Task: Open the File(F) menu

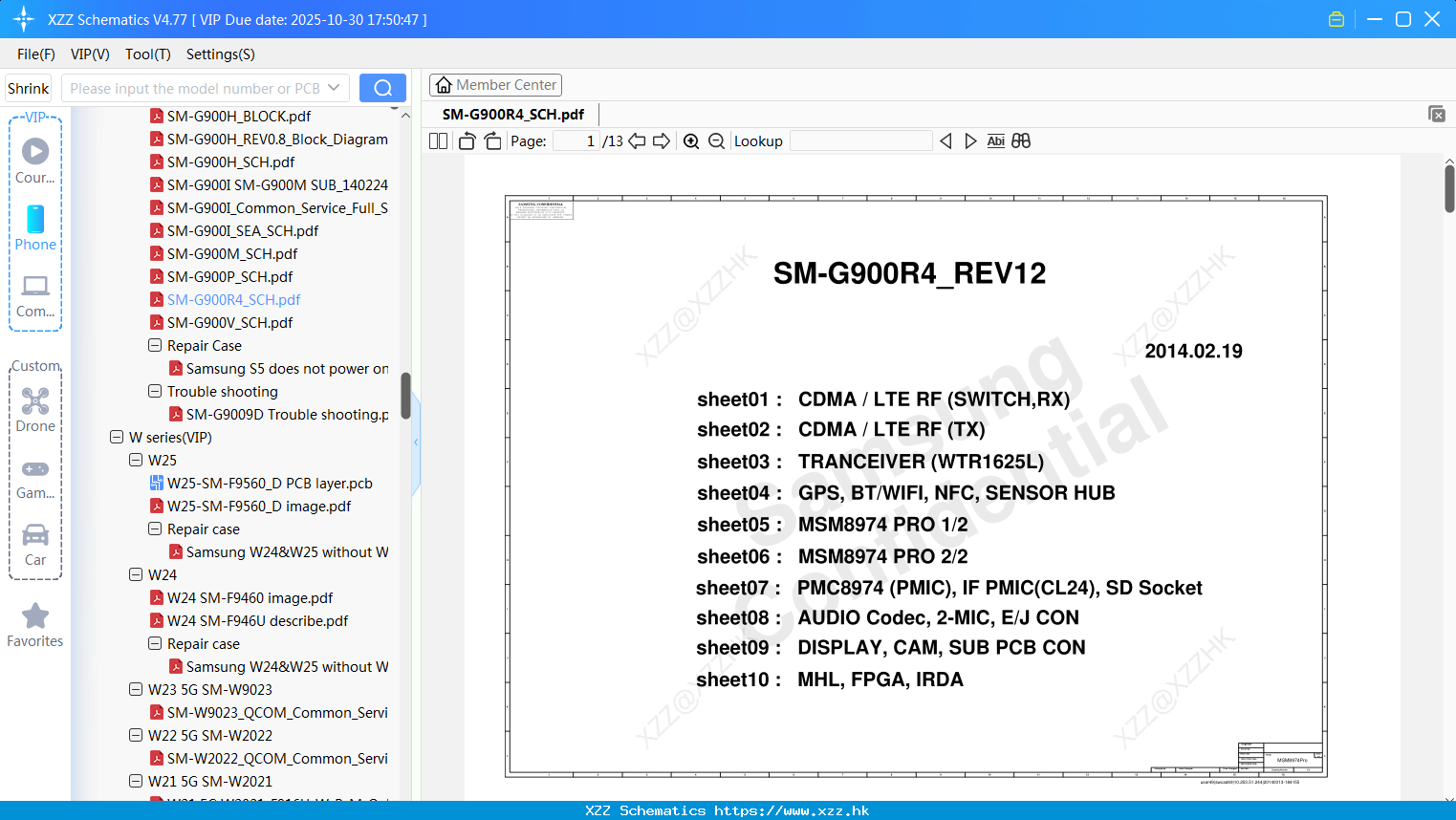Action: tap(36, 54)
